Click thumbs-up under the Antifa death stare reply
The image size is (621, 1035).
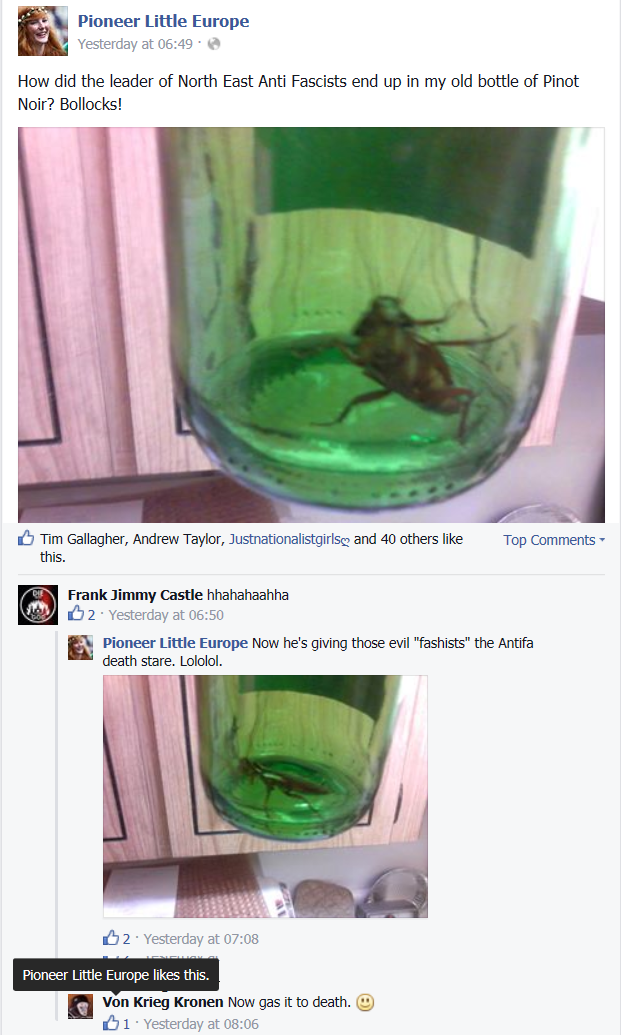tap(111, 938)
